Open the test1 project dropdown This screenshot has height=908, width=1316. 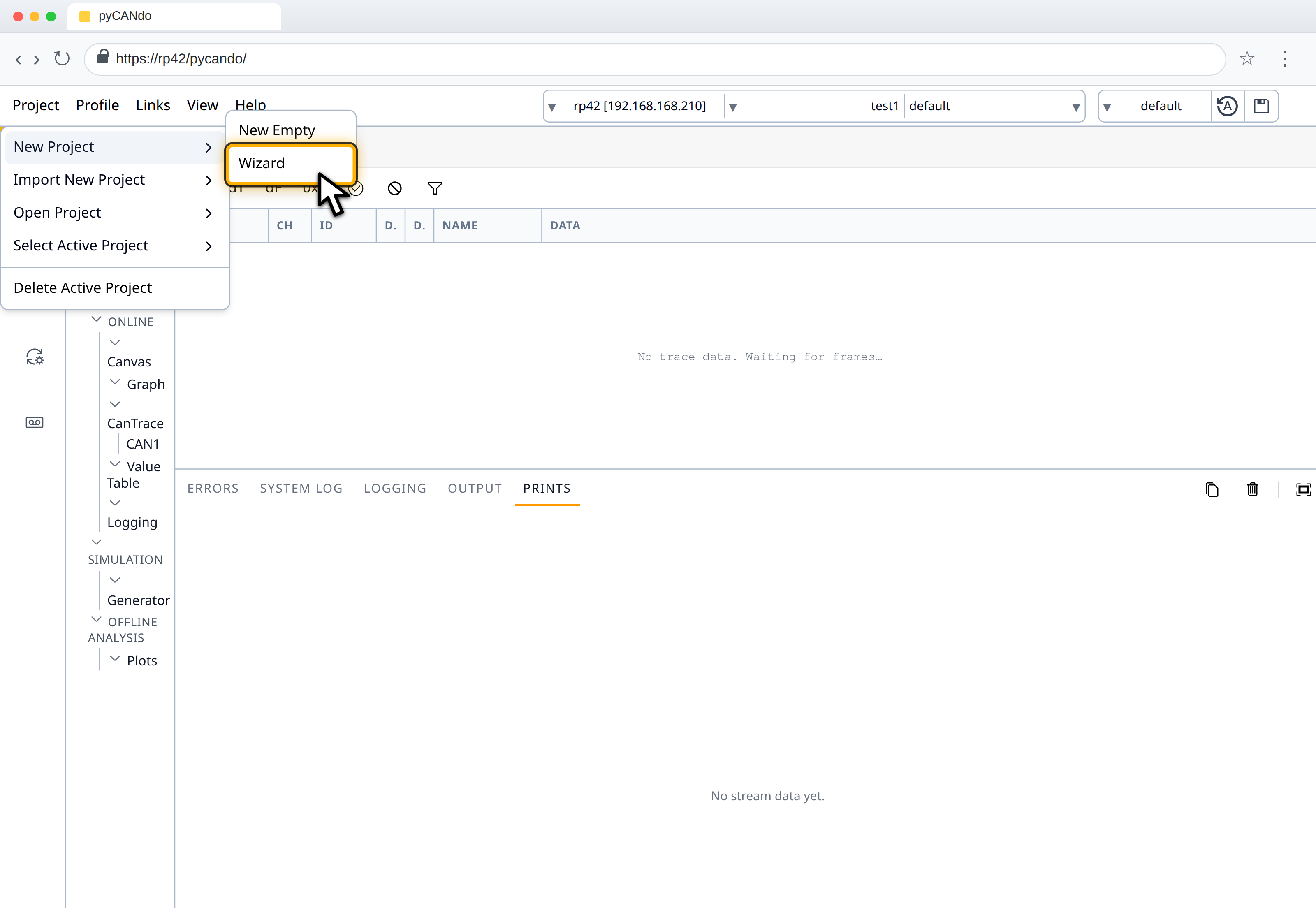point(815,106)
